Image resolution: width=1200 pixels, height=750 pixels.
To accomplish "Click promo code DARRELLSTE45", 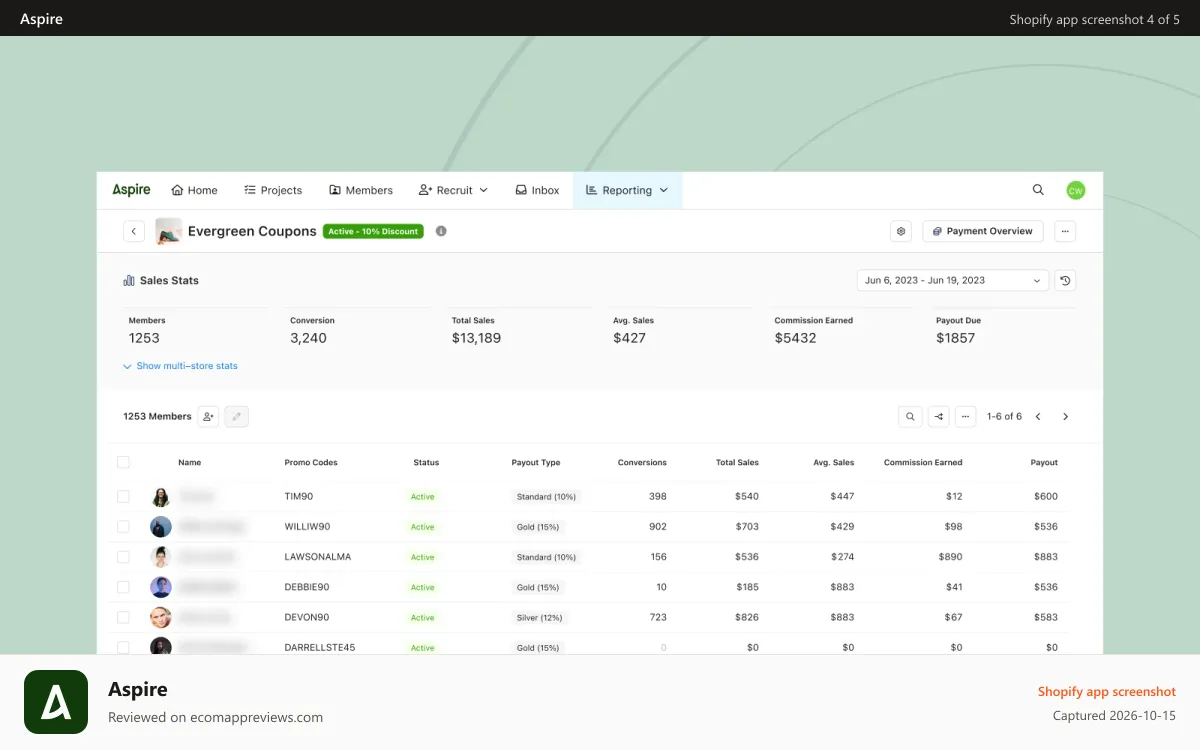I will 320,647.
